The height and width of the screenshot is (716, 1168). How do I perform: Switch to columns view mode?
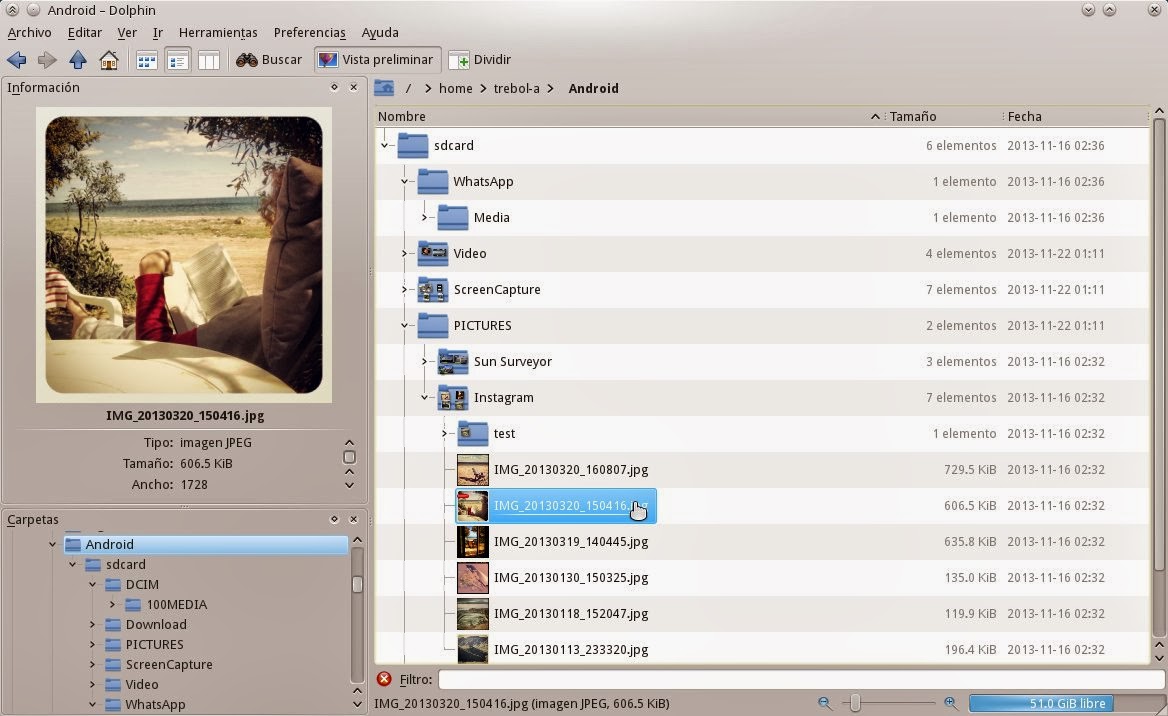[209, 60]
